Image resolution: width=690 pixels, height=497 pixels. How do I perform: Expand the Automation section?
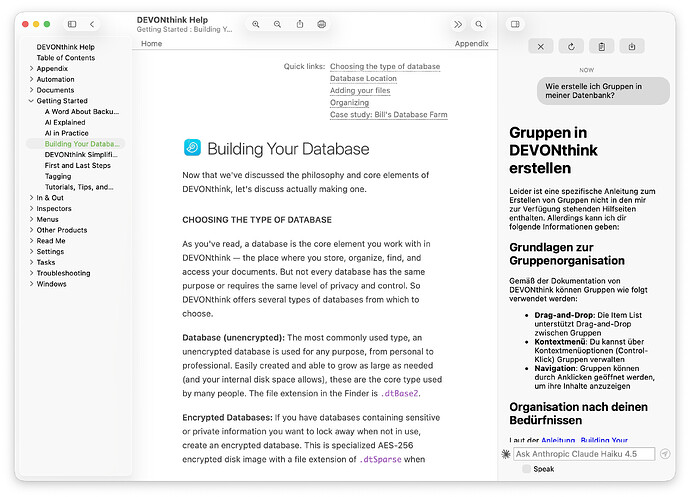point(31,79)
